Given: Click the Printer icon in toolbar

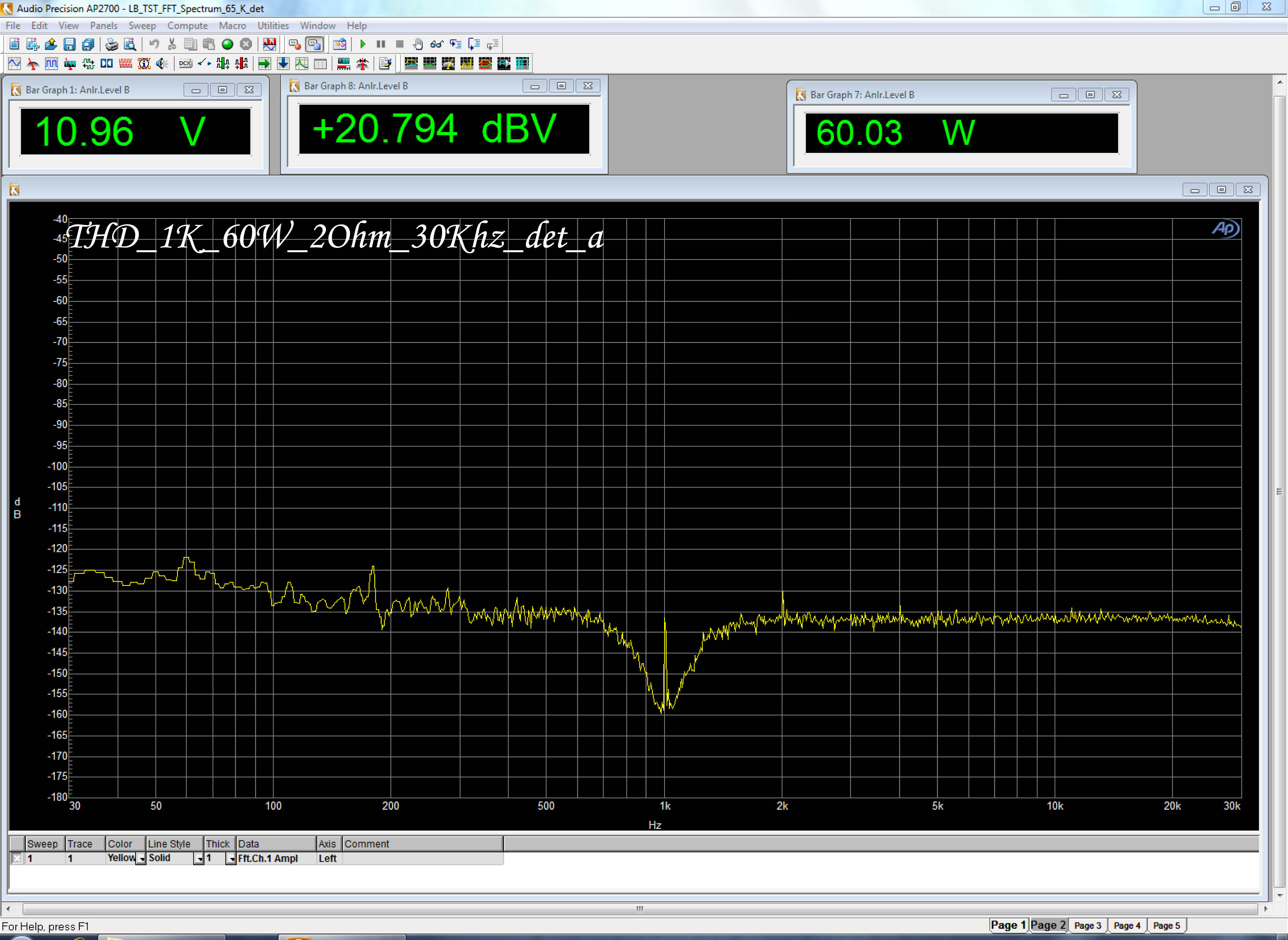Looking at the screenshot, I should (x=111, y=44).
